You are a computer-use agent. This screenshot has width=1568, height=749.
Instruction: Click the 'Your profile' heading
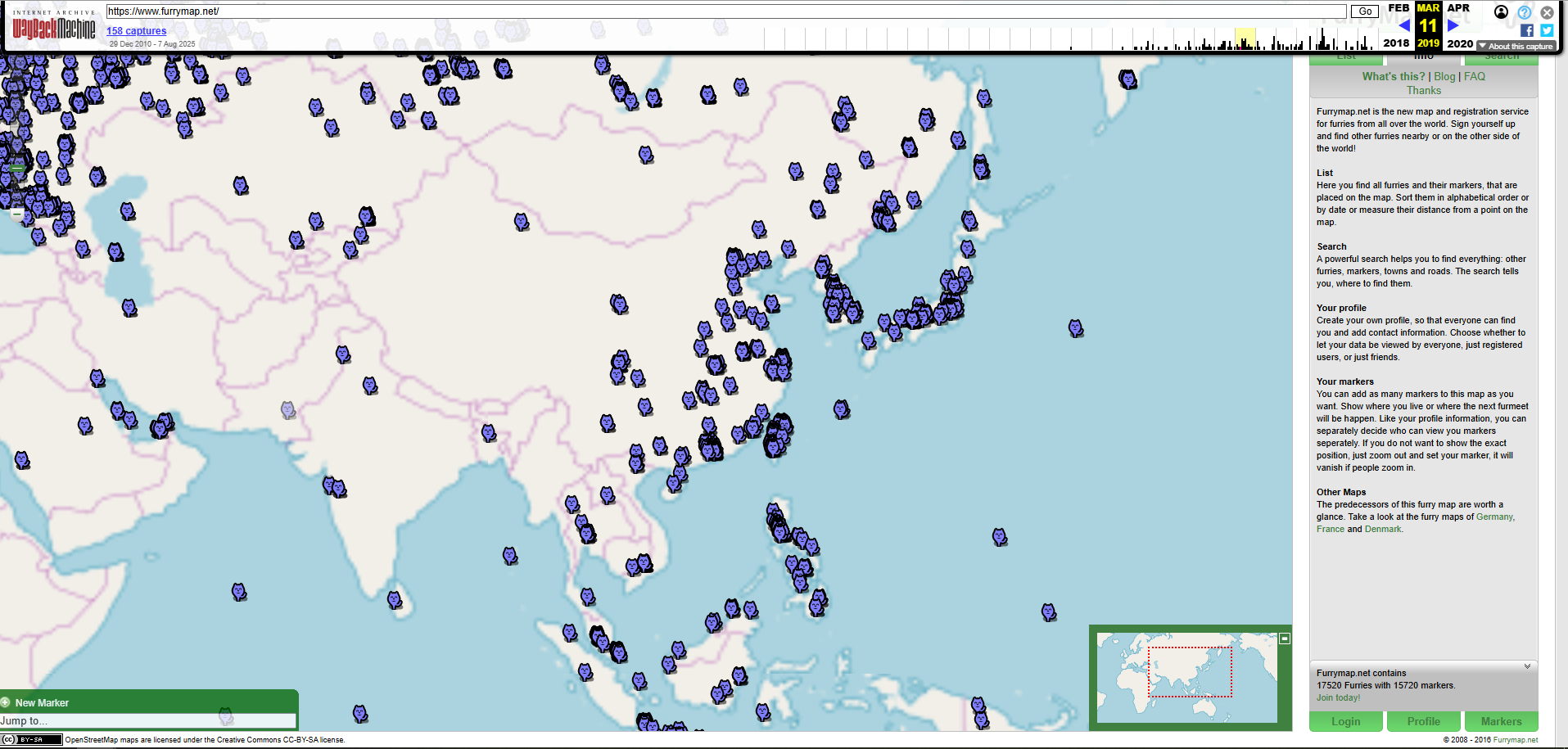(1341, 309)
